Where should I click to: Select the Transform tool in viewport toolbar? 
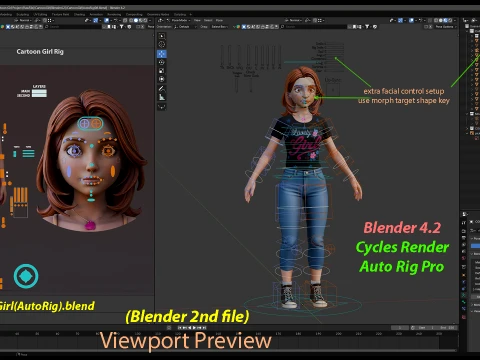tap(162, 79)
